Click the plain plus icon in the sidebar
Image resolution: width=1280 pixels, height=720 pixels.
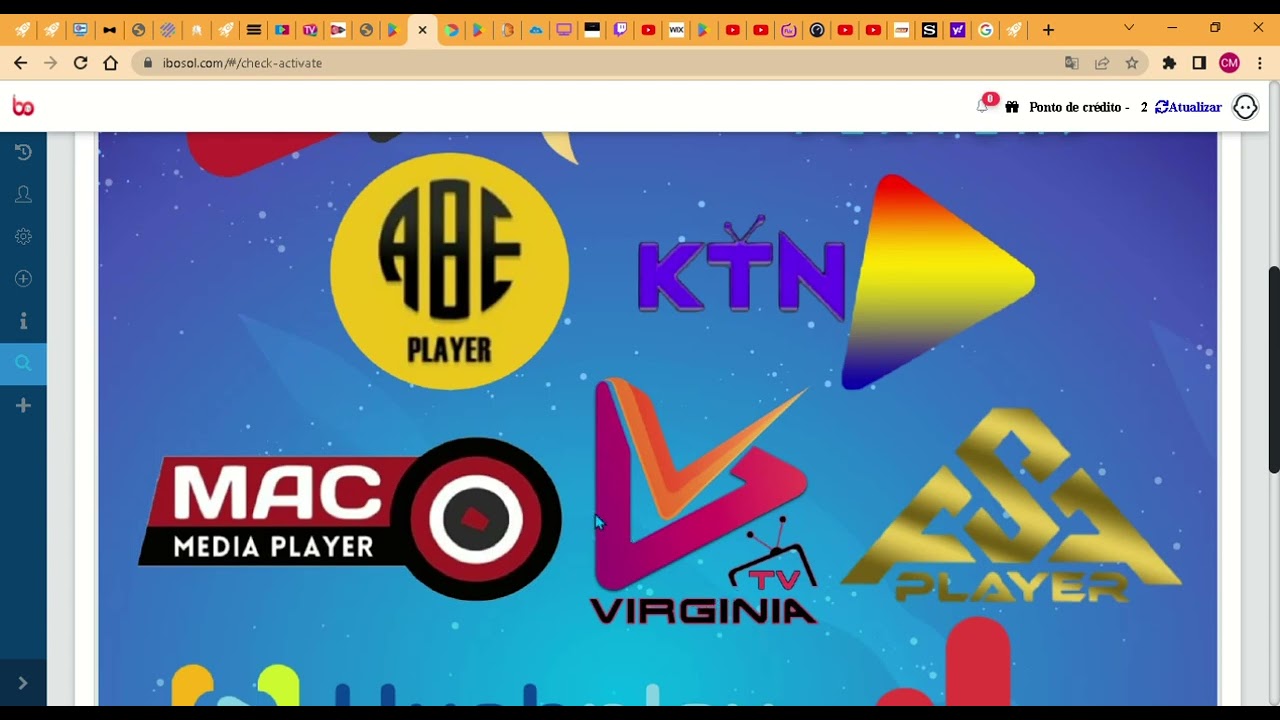[23, 405]
